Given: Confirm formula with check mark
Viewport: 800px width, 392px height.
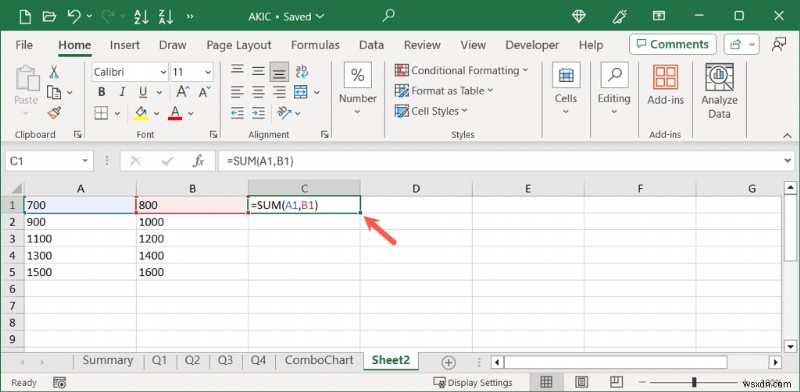Looking at the screenshot, I should tap(167, 161).
